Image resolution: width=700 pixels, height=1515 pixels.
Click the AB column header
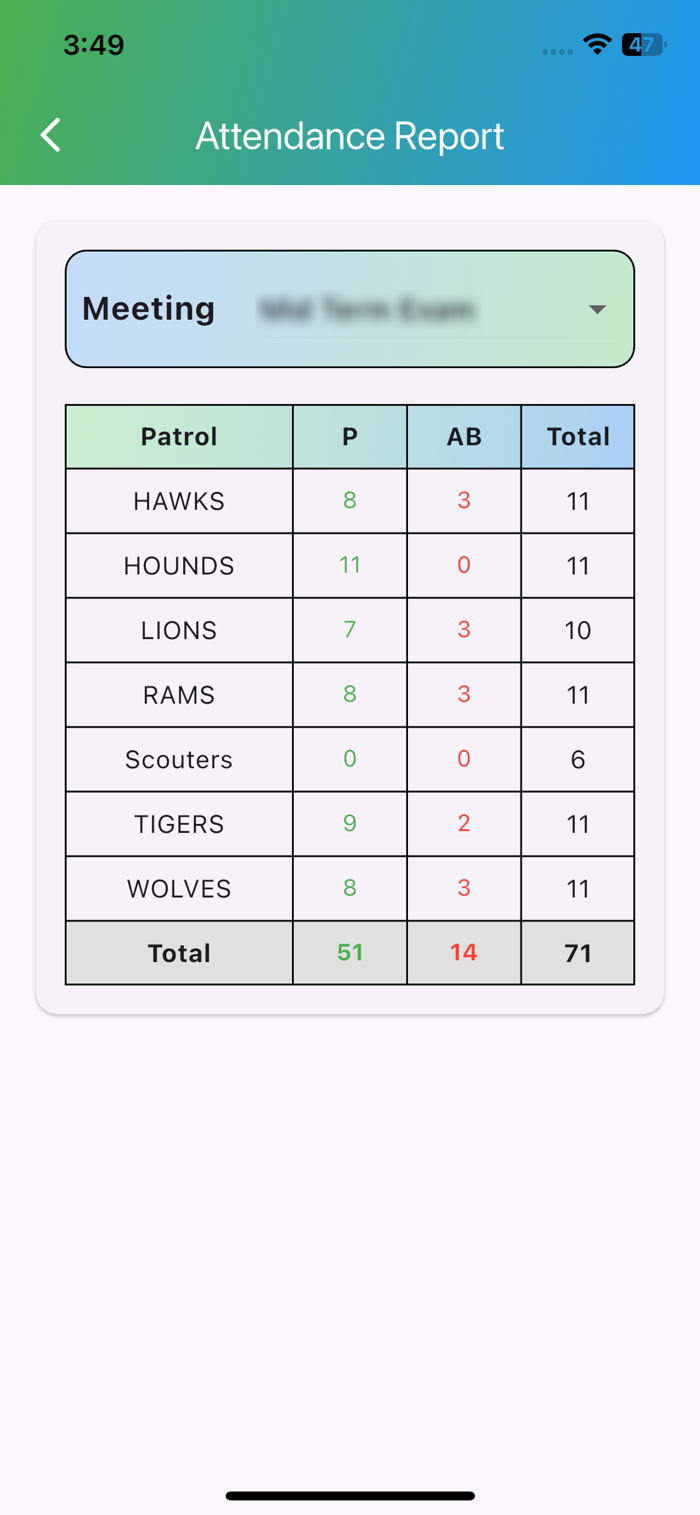[x=464, y=437]
